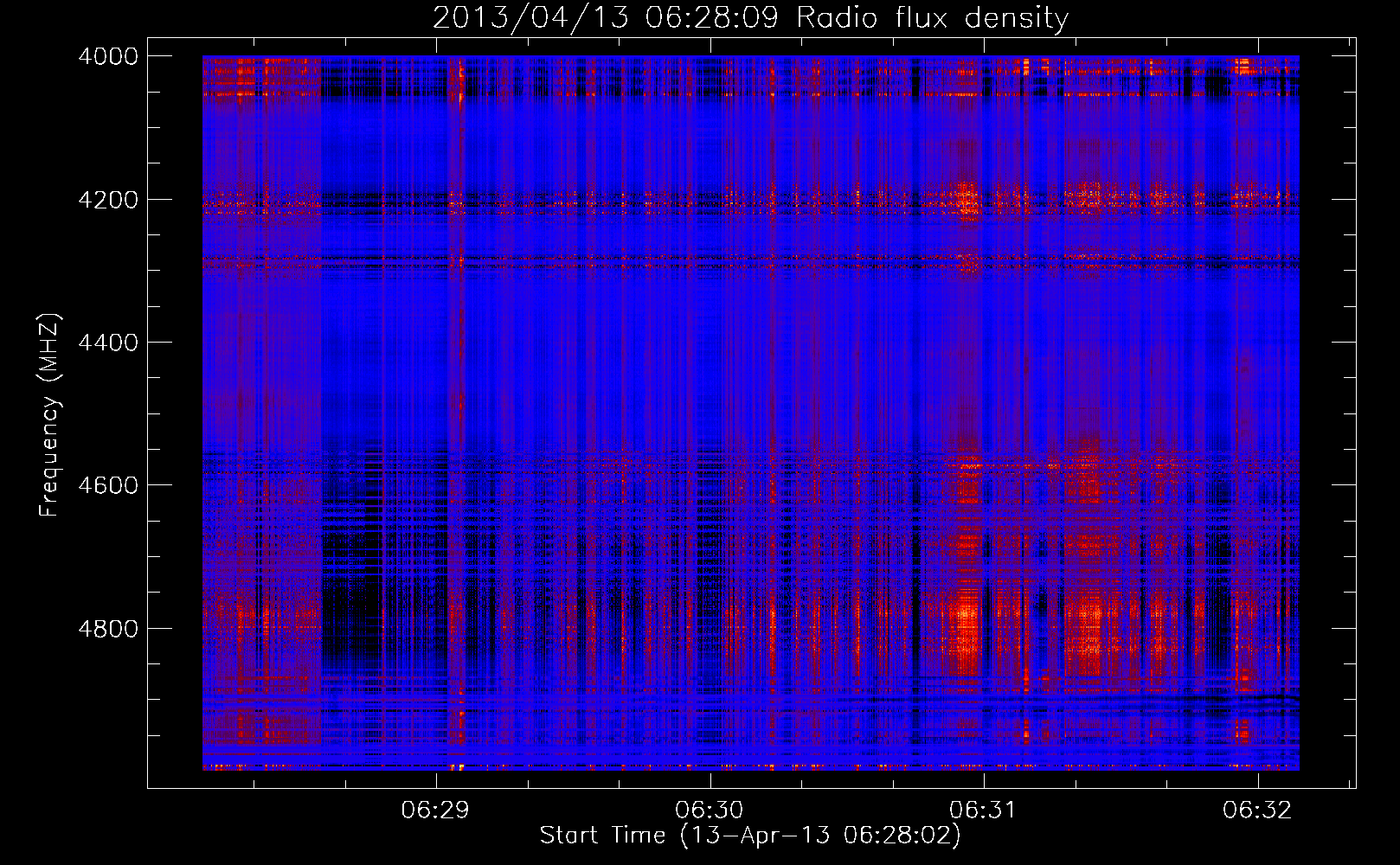Viewport: 1400px width, 865px height.
Task: Click the 4600 frequency axis label
Action: click(x=107, y=485)
